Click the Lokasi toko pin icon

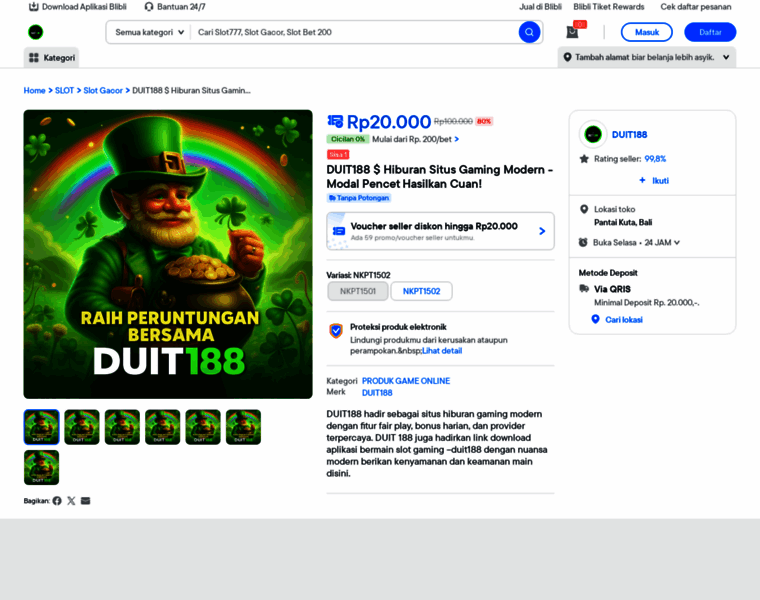coord(584,209)
